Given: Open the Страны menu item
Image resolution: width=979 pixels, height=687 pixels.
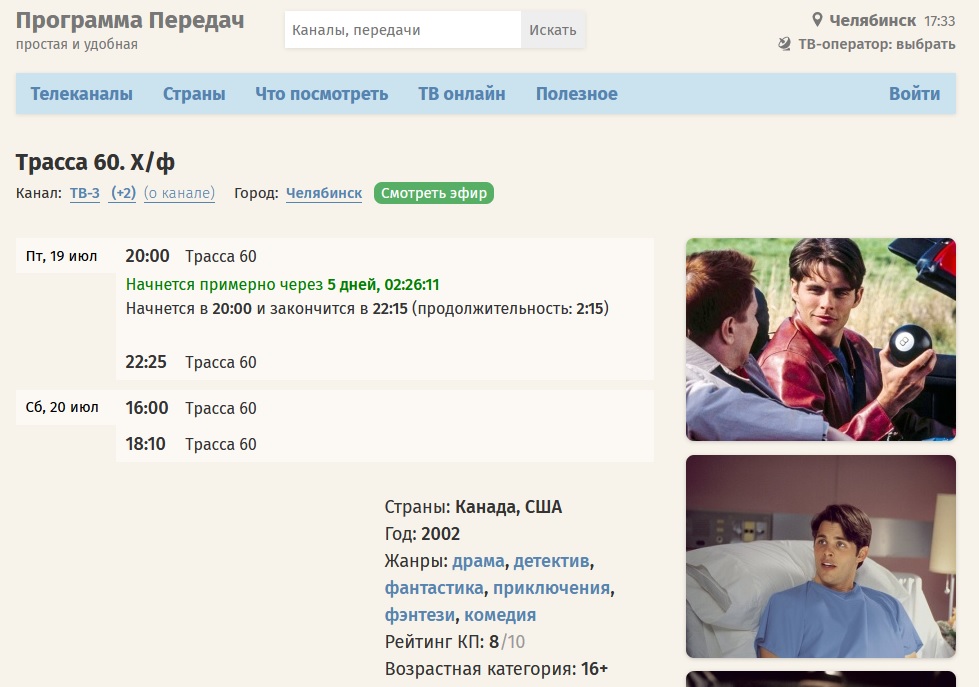Looking at the screenshot, I should pyautogui.click(x=194, y=94).
